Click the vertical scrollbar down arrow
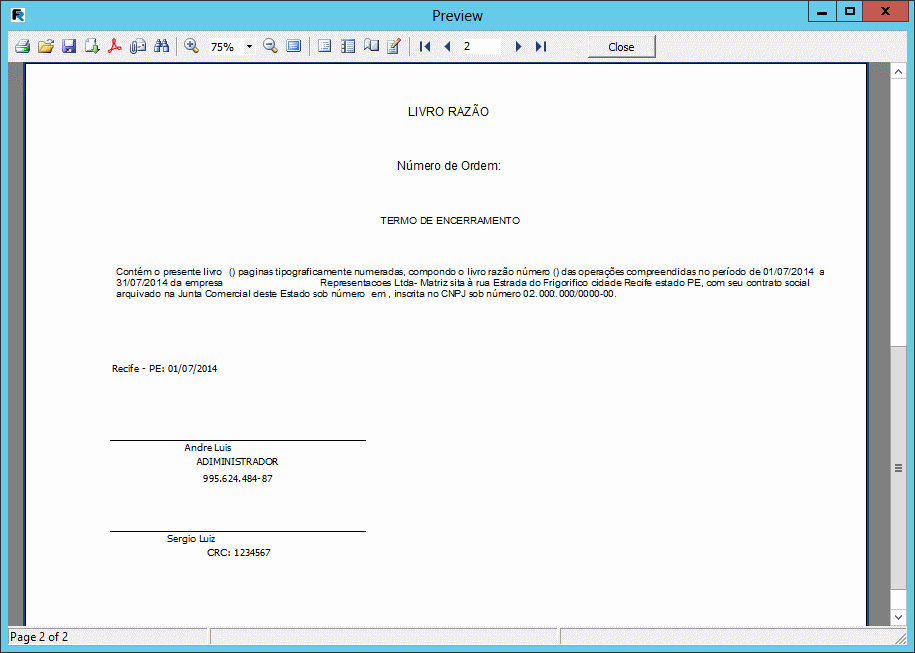Image resolution: width=915 pixels, height=653 pixels. [x=898, y=617]
